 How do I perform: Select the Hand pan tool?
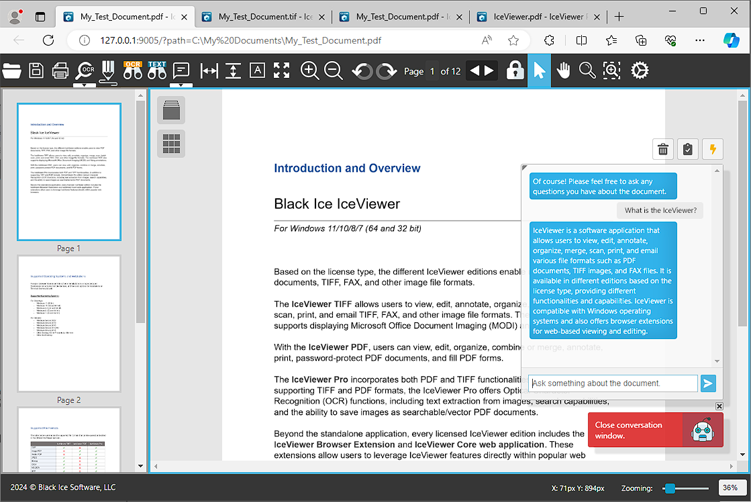click(564, 71)
